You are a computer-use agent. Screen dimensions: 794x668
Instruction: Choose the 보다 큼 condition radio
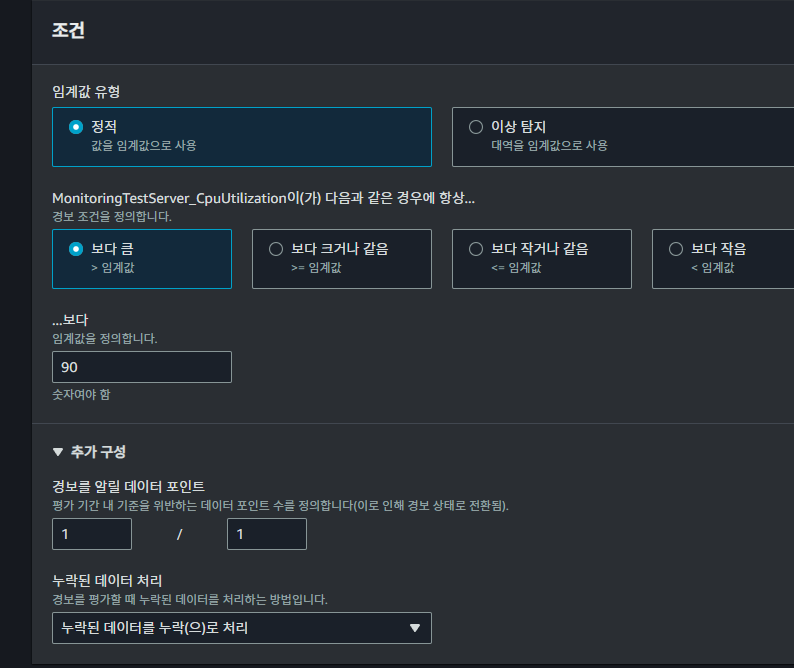(76, 249)
